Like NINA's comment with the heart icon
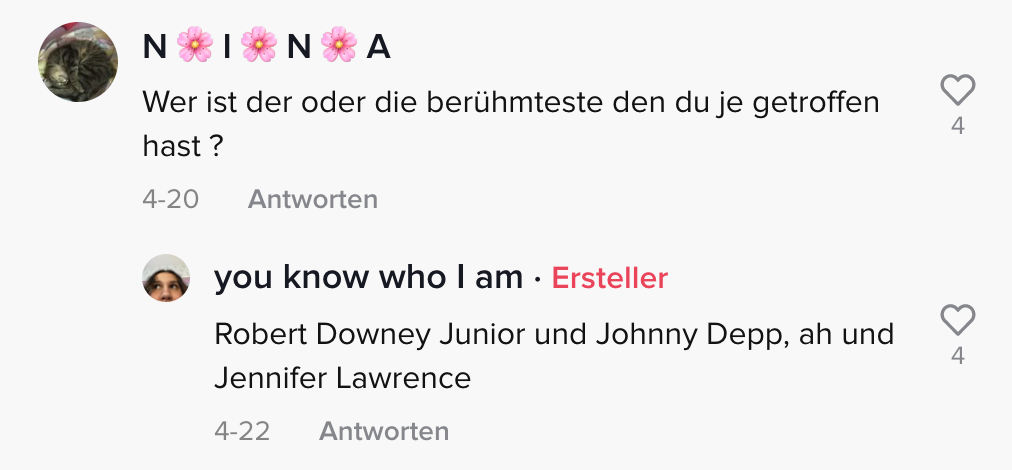Viewport: 1012px width, 470px height. (957, 92)
